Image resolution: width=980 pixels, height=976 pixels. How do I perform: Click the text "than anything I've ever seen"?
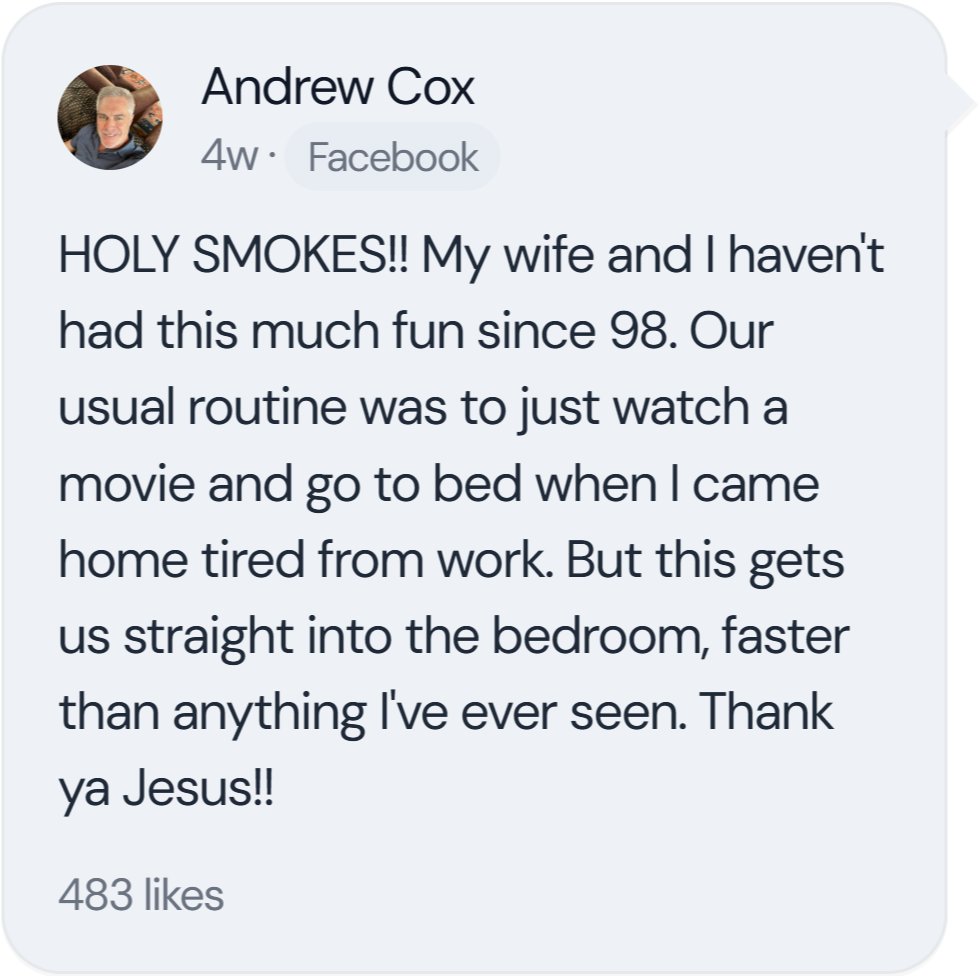[369, 712]
